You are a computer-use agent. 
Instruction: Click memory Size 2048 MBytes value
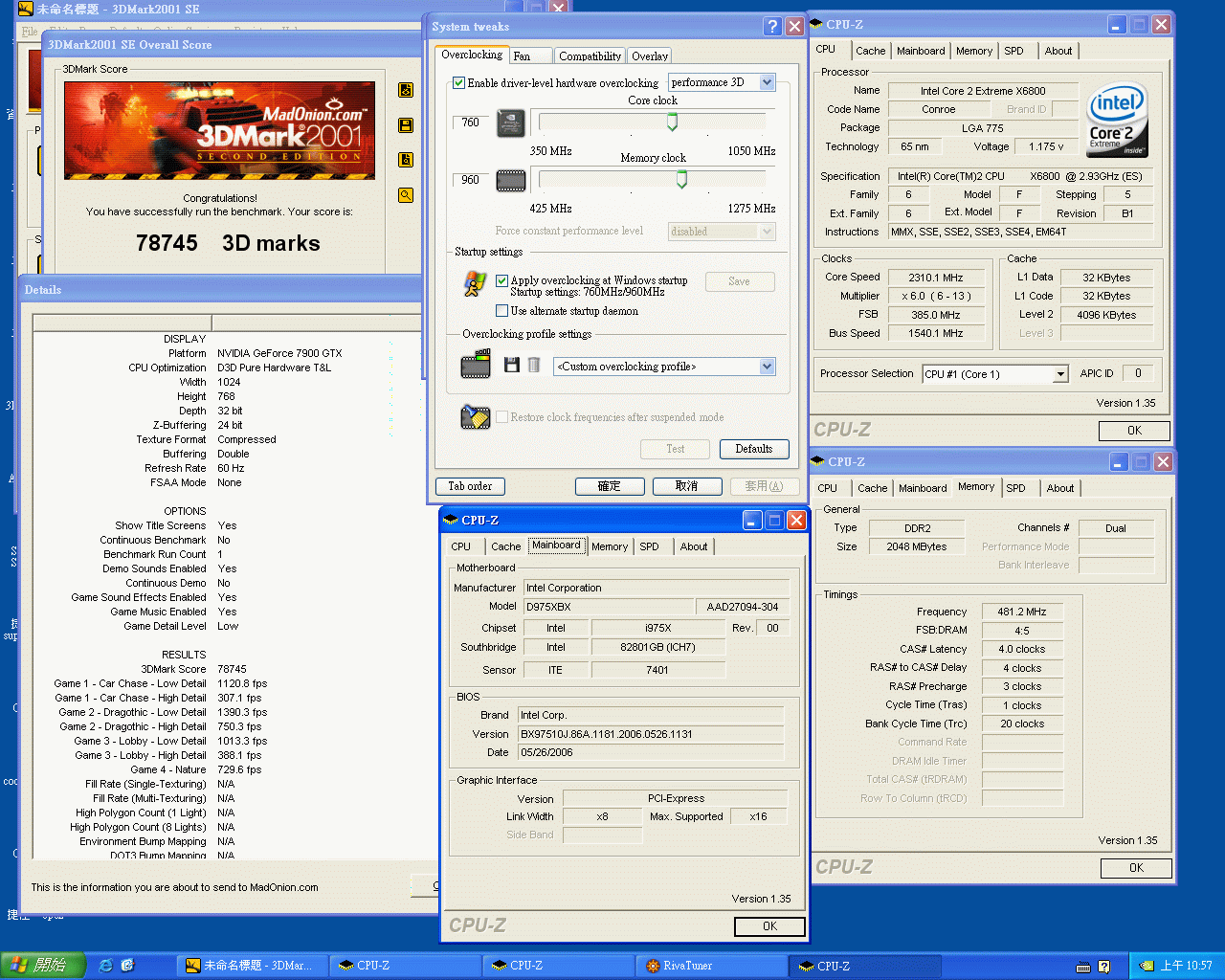(917, 546)
